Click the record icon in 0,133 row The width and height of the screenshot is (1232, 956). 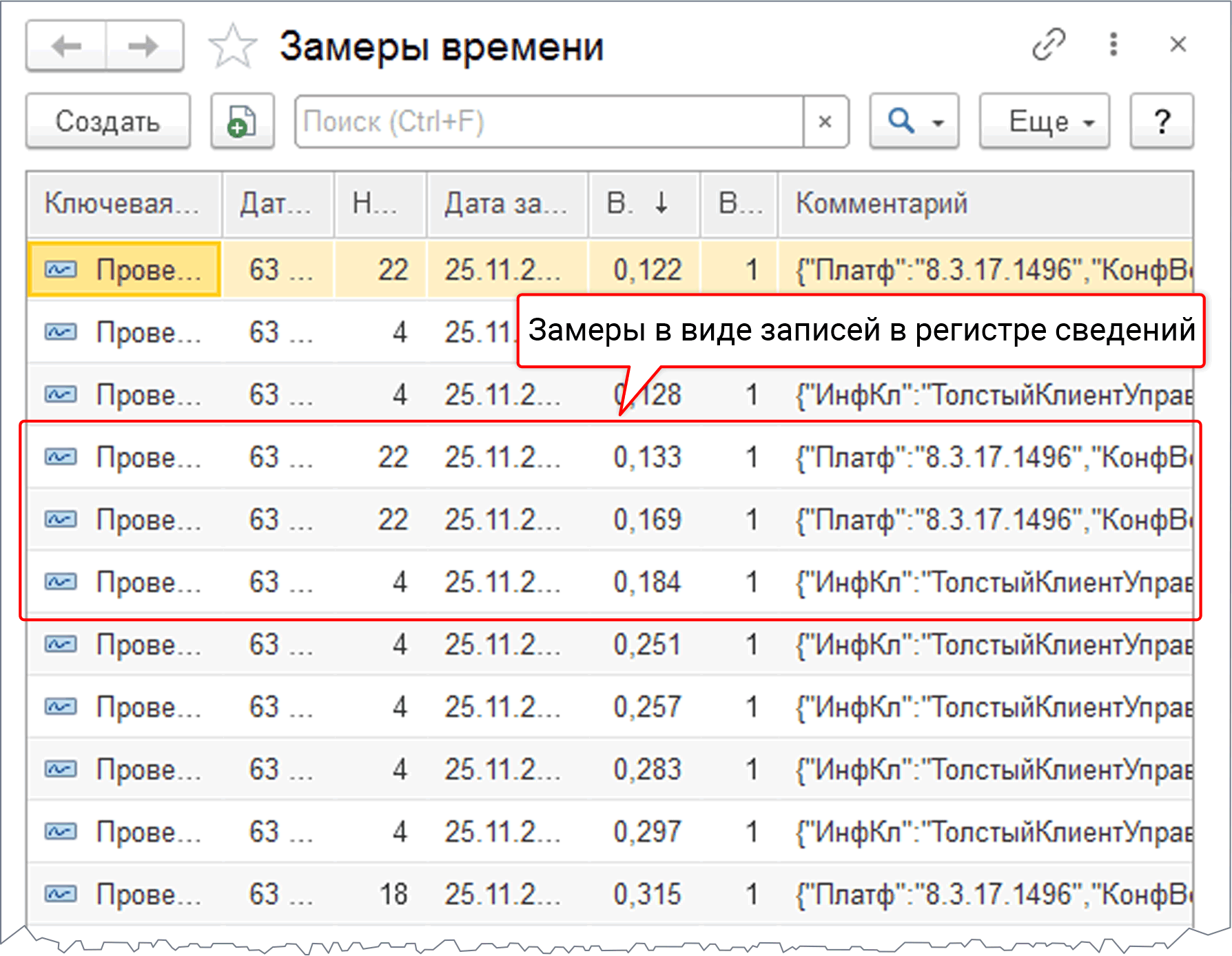(x=61, y=457)
